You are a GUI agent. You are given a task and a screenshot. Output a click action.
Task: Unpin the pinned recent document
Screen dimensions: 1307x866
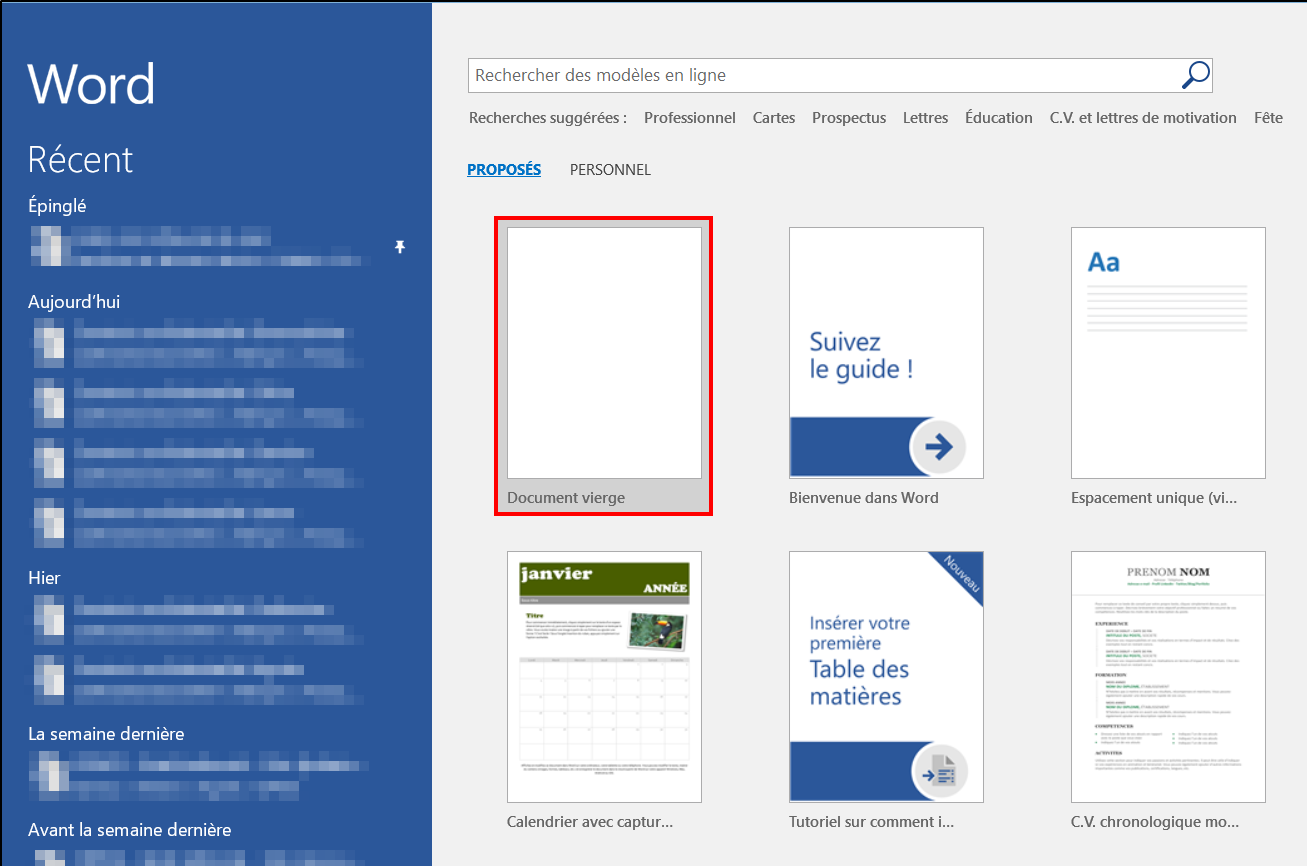400,246
